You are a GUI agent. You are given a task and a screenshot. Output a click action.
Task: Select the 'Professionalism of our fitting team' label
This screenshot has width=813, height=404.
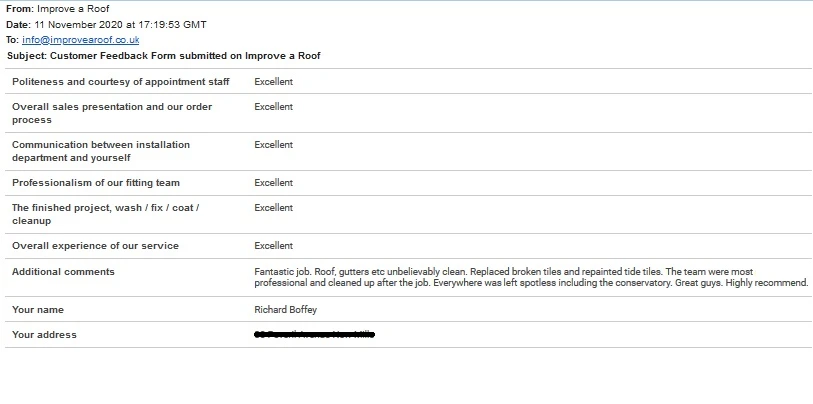pos(110,183)
